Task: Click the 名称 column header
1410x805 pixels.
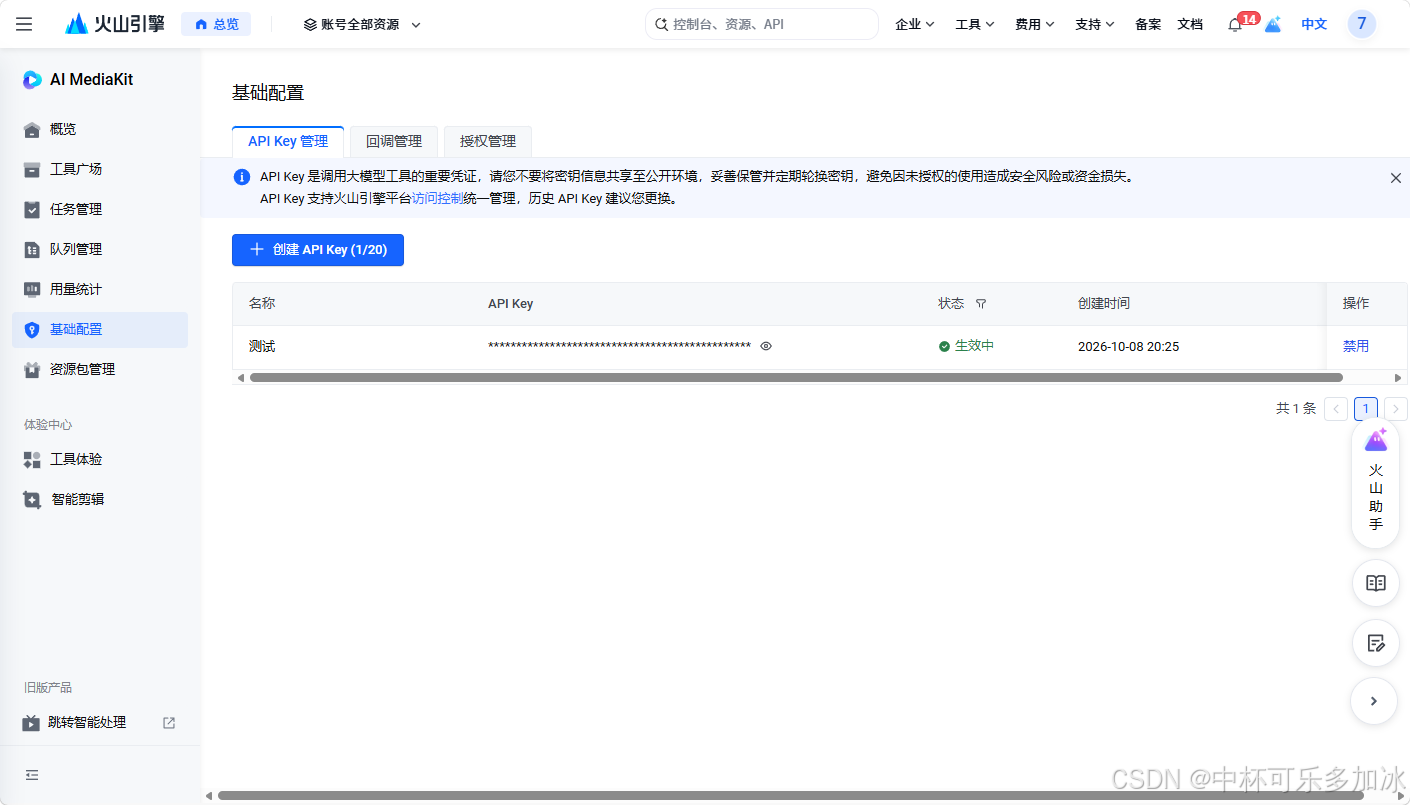Action: pyautogui.click(x=262, y=303)
